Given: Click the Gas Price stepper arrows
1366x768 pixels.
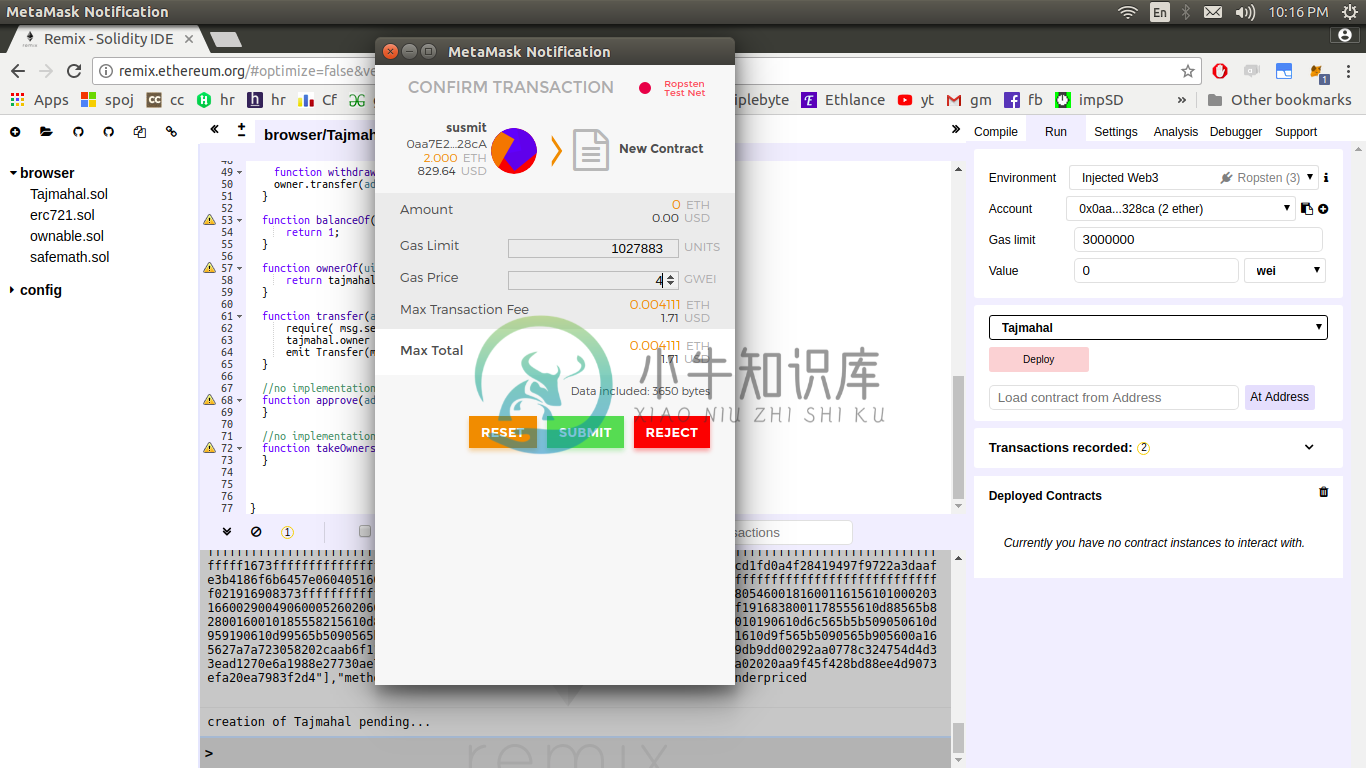Looking at the screenshot, I should (671, 281).
